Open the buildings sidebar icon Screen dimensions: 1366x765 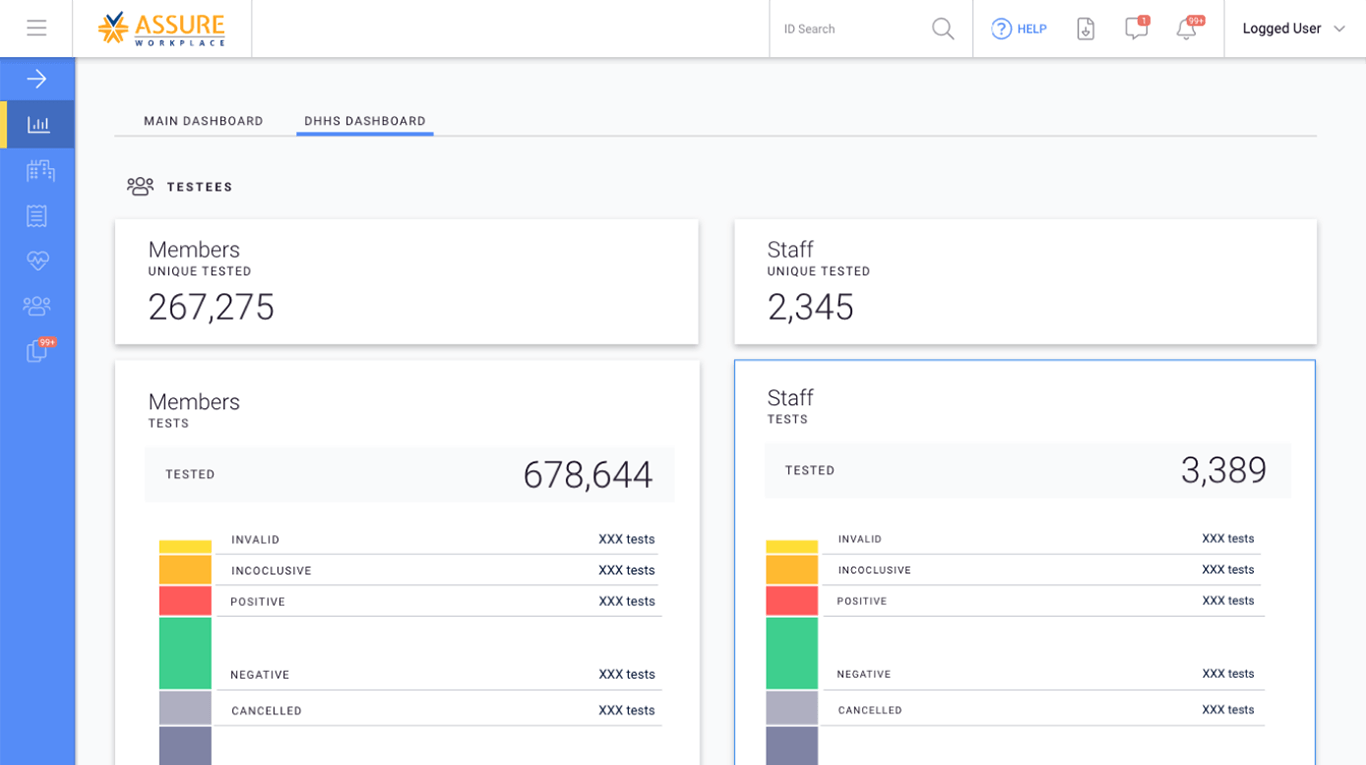point(40,171)
